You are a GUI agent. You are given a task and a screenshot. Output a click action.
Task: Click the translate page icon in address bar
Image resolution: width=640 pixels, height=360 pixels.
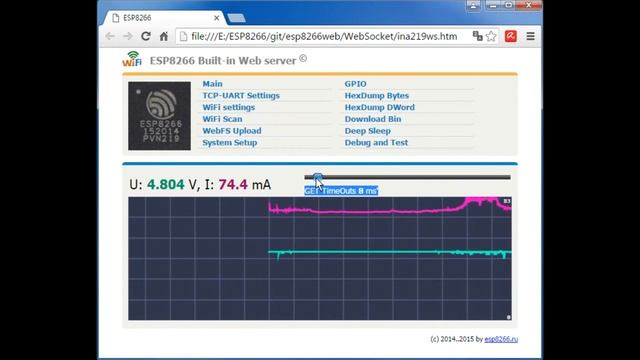pyautogui.click(x=478, y=36)
